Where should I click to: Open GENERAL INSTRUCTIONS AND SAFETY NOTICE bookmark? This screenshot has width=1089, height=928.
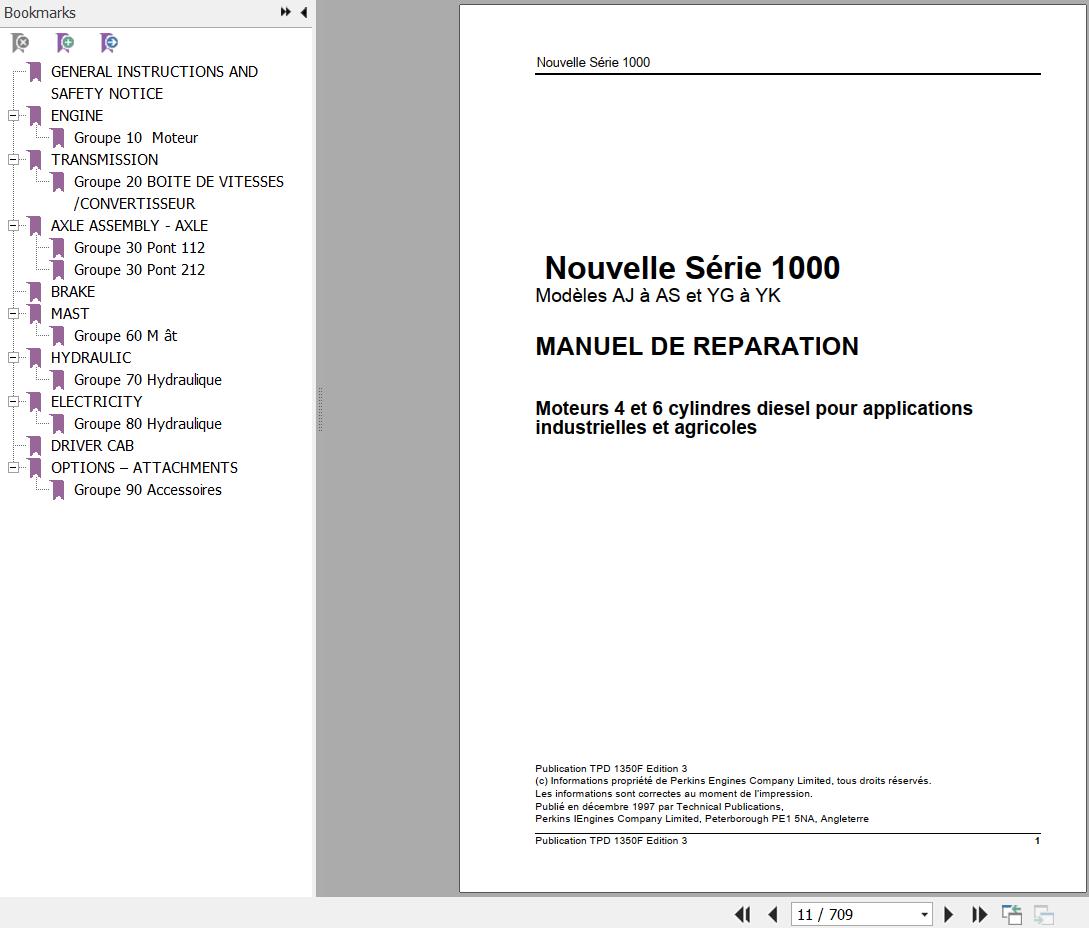[x=154, y=83]
